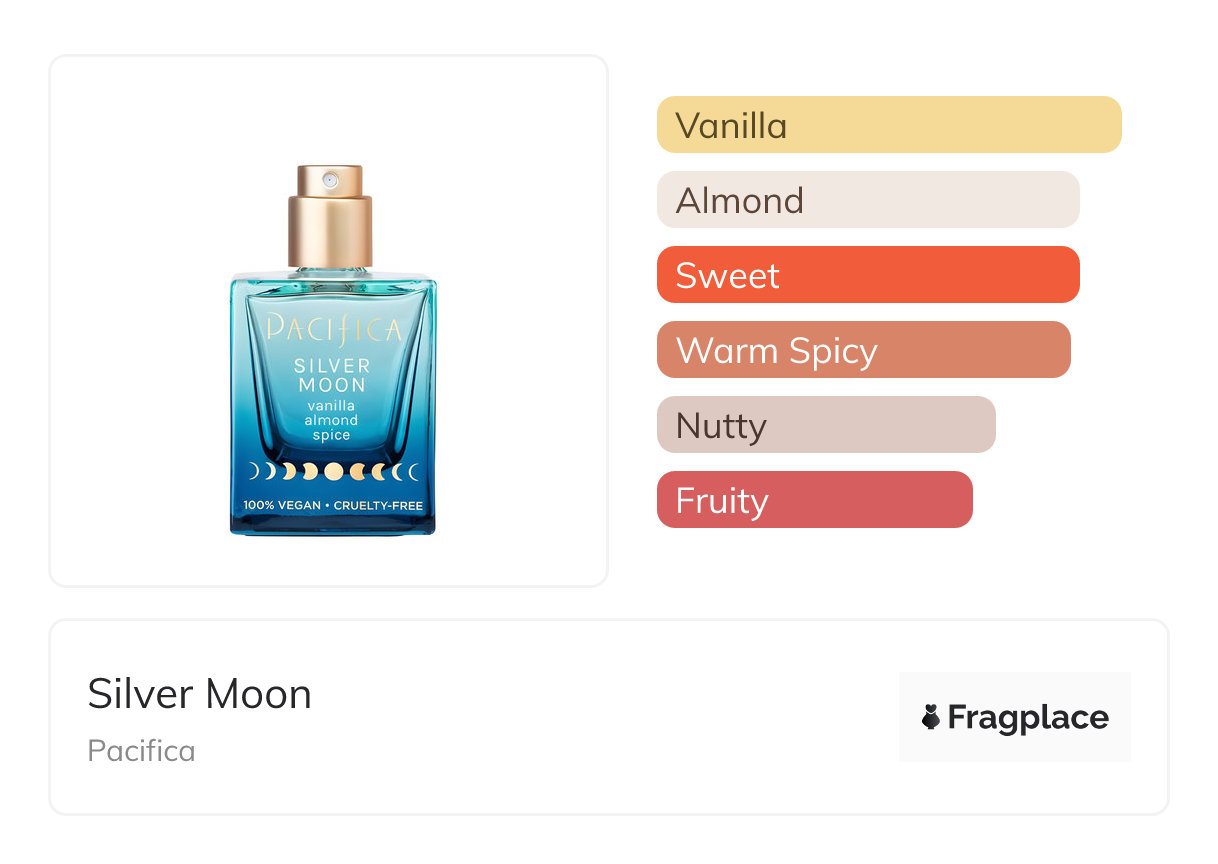The height and width of the screenshot is (864, 1218).
Task: Click the Fragplace badge box
Action: click(x=1015, y=717)
